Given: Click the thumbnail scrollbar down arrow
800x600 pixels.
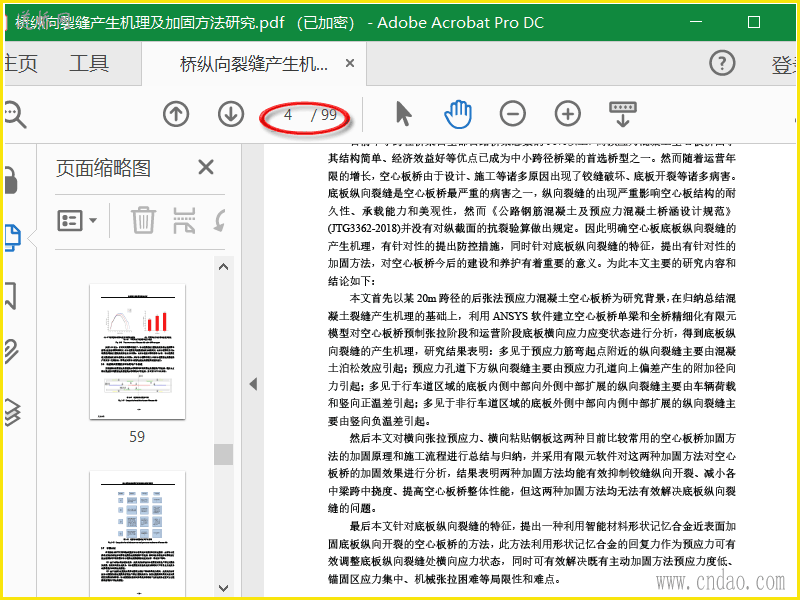Looking at the screenshot, I should click(223, 588).
